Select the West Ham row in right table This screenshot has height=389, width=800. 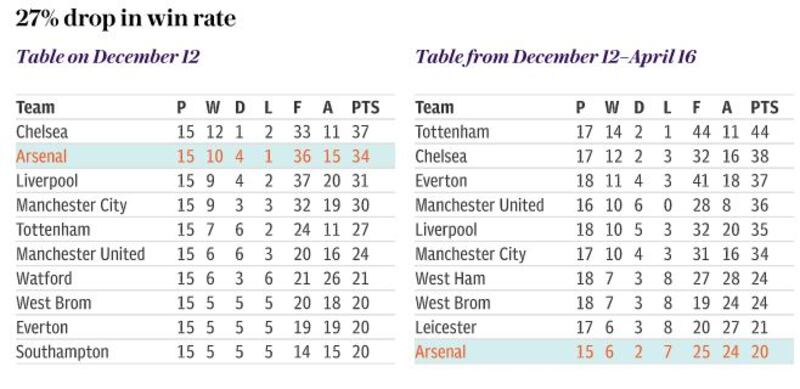[604, 278]
